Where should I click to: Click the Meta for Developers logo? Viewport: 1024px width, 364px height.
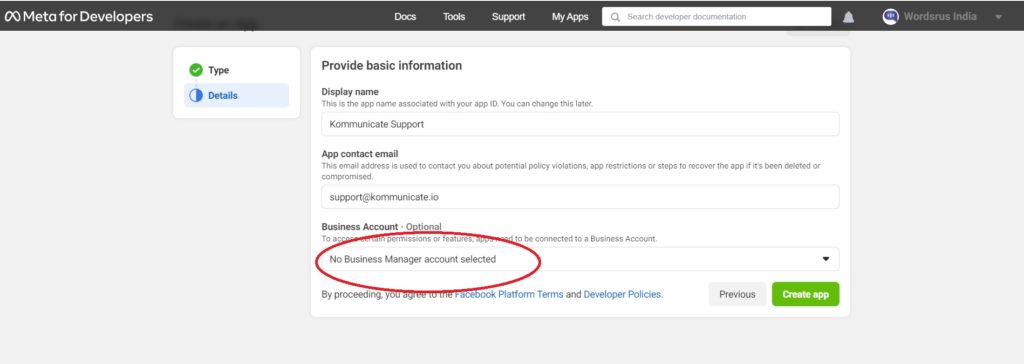[79, 16]
